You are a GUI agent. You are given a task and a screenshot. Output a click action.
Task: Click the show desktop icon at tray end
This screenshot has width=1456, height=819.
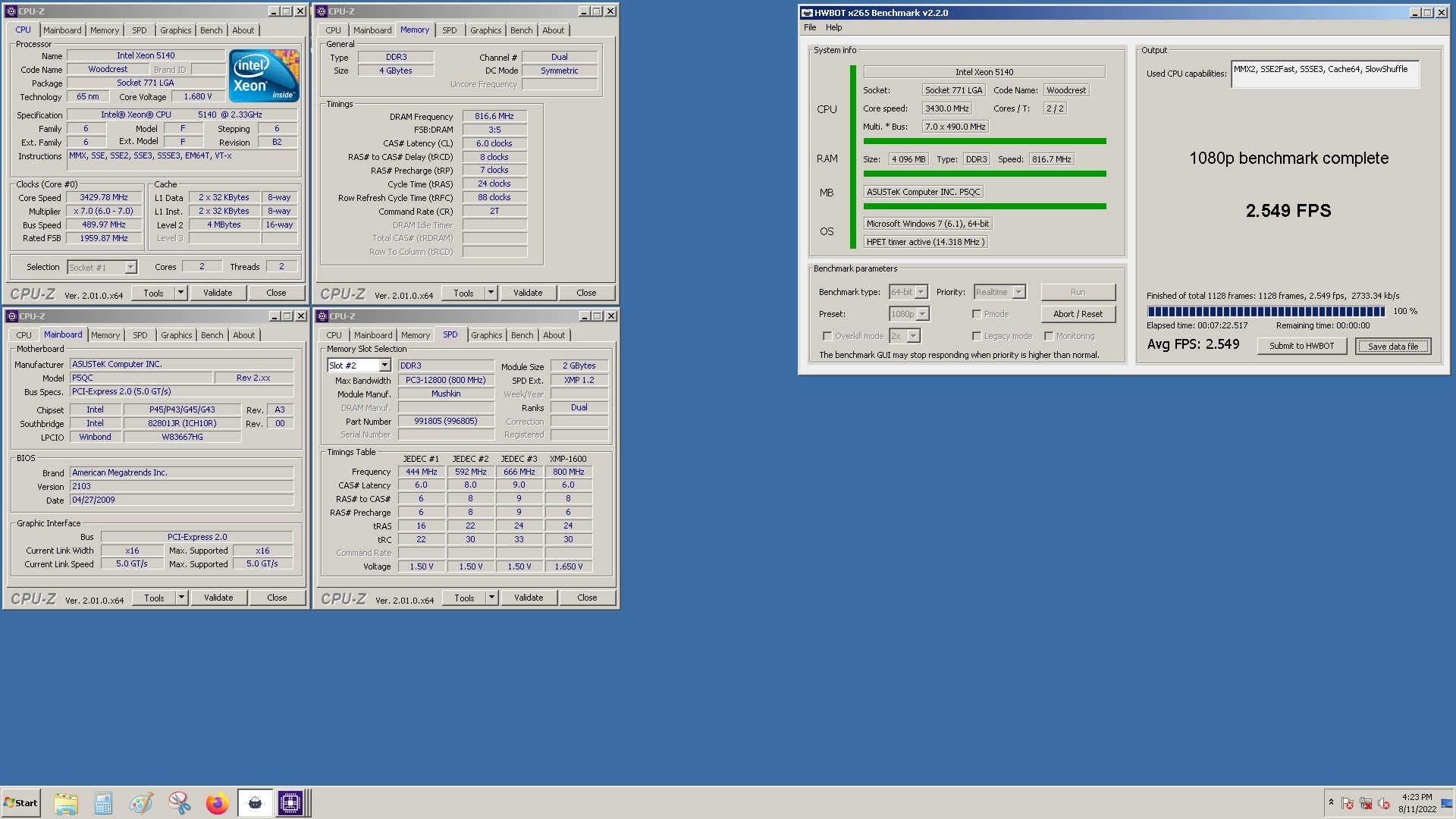[x=1447, y=803]
